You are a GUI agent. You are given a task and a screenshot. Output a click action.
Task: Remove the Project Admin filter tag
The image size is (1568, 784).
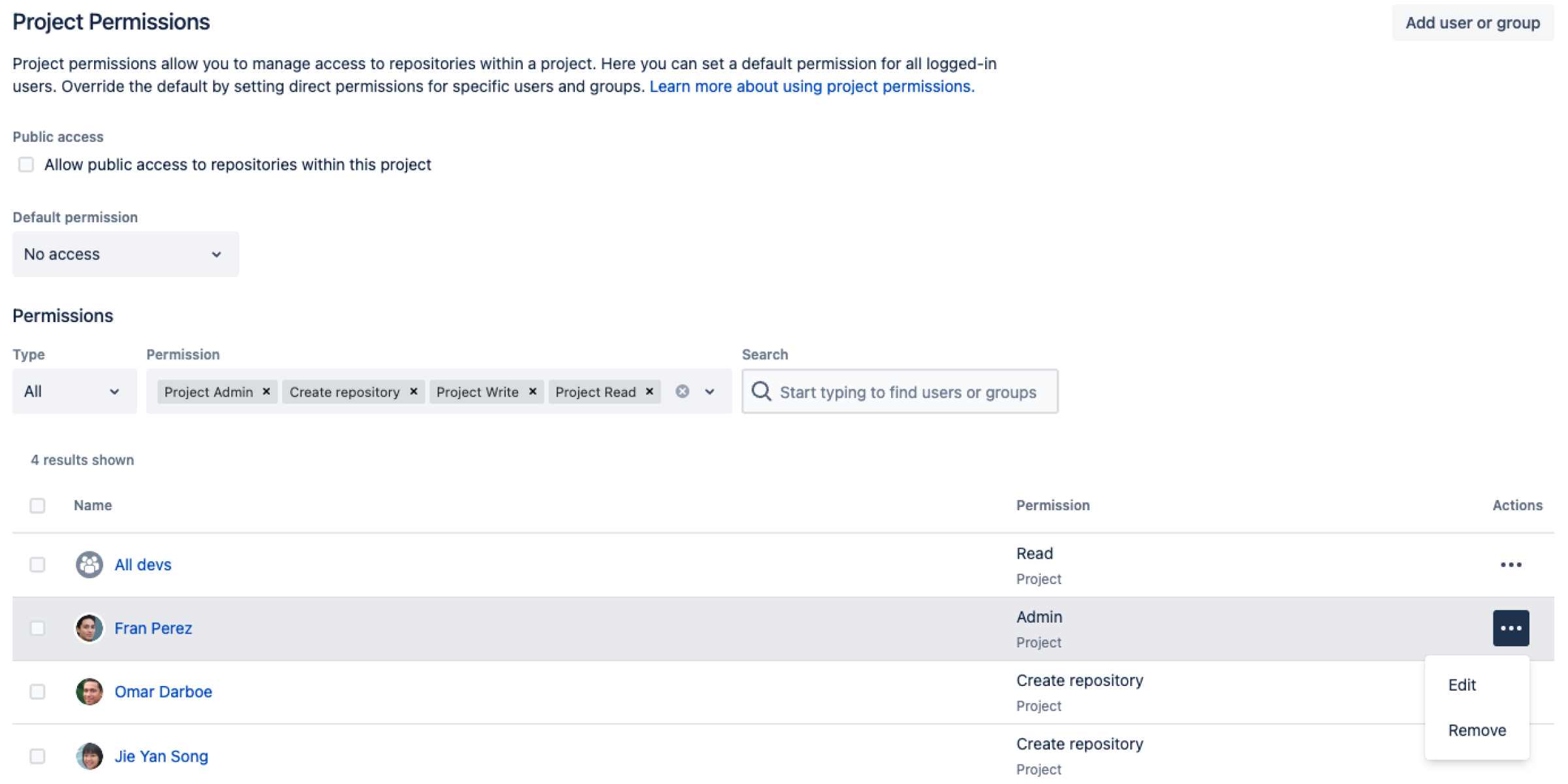pos(266,391)
